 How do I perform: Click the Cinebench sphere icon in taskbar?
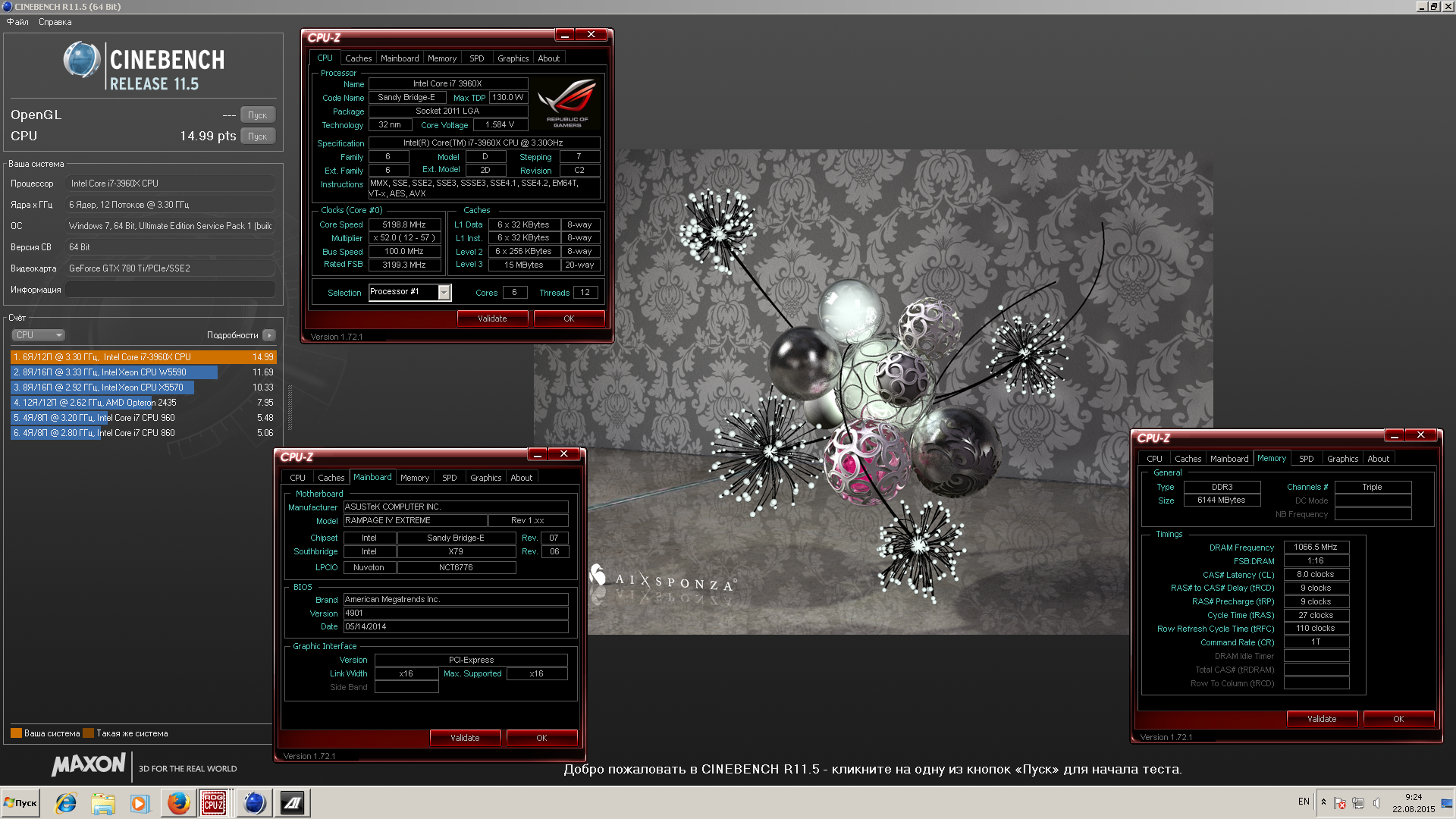[x=254, y=803]
